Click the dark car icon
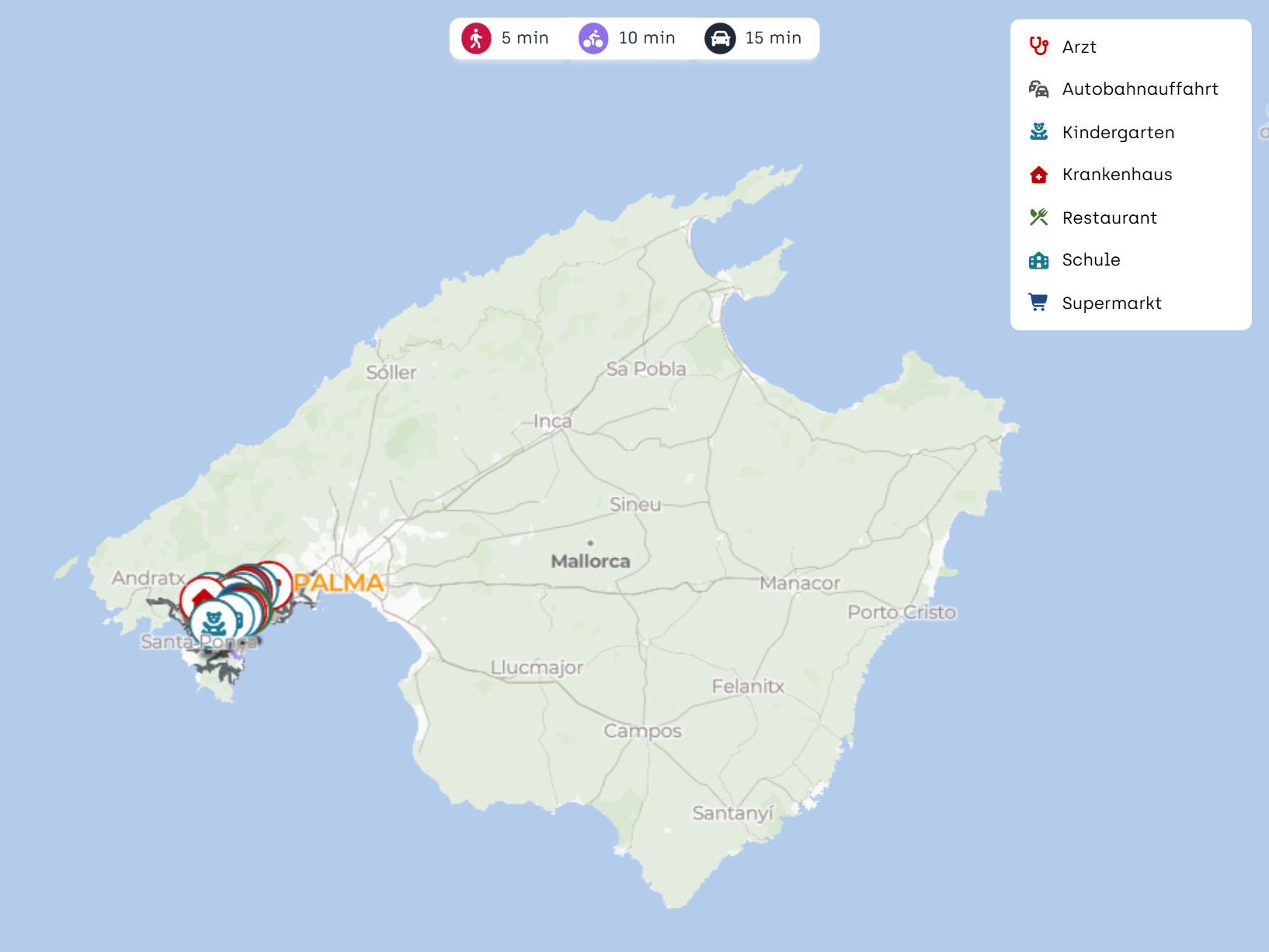This screenshot has height=952, width=1269. (720, 38)
